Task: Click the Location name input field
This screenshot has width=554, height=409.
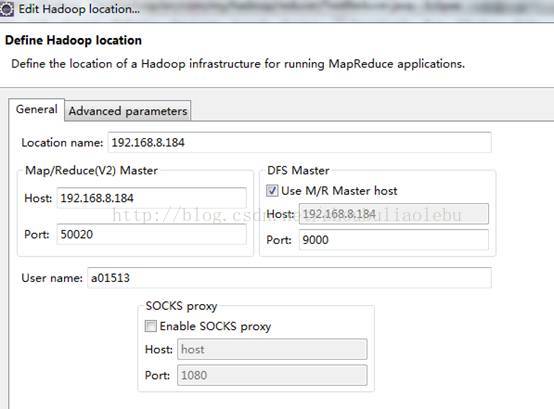Action: click(x=299, y=143)
